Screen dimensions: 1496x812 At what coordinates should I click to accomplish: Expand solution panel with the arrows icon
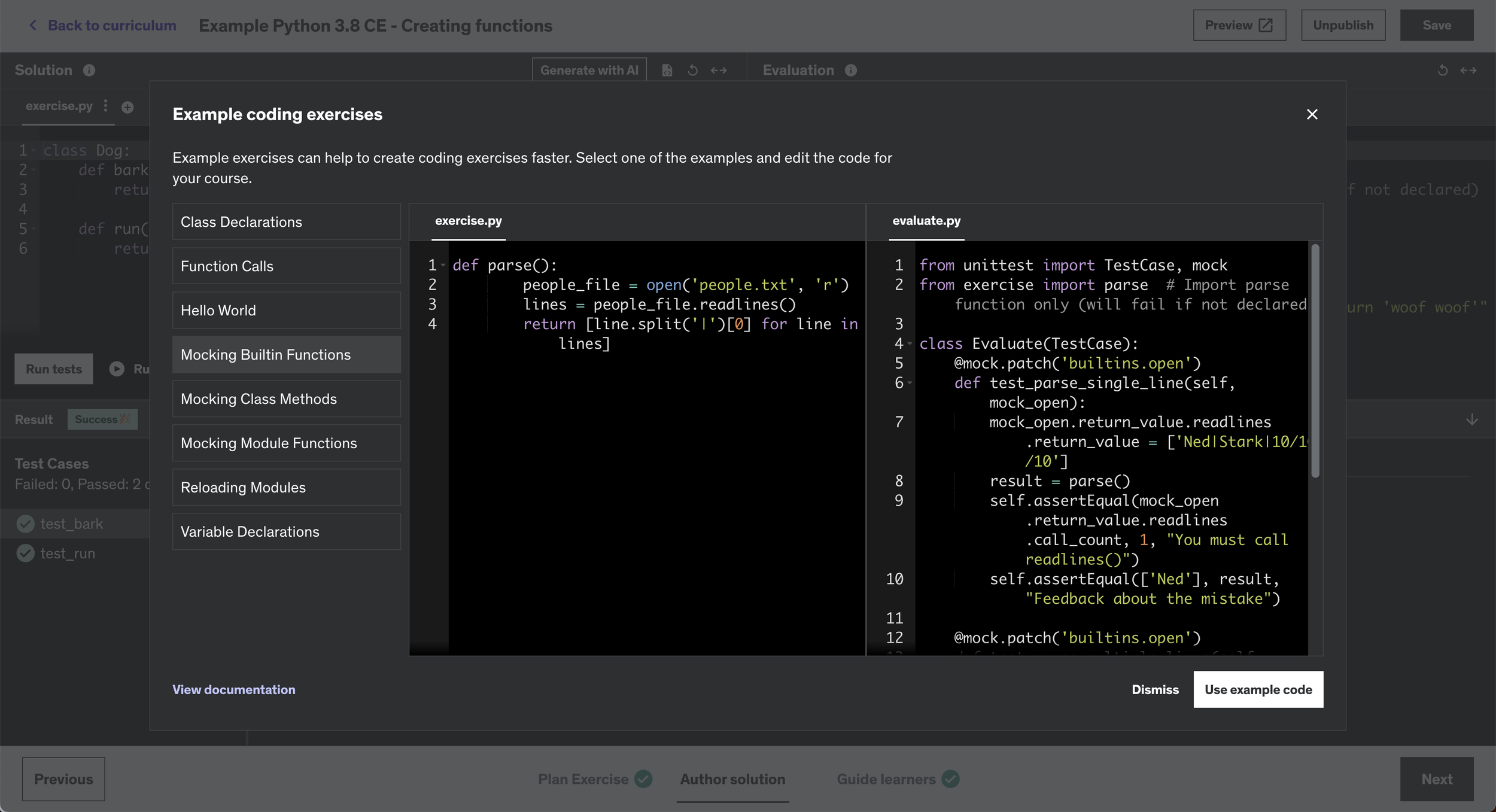pyautogui.click(x=719, y=71)
